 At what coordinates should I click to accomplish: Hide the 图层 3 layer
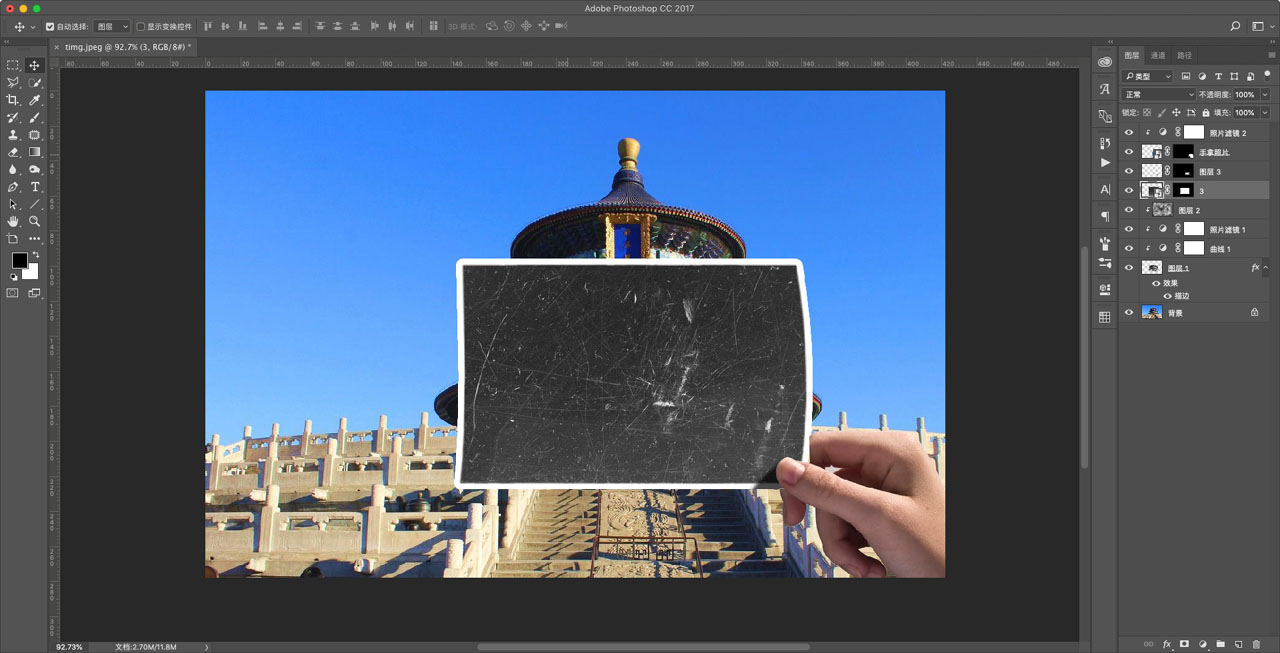pyautogui.click(x=1129, y=171)
